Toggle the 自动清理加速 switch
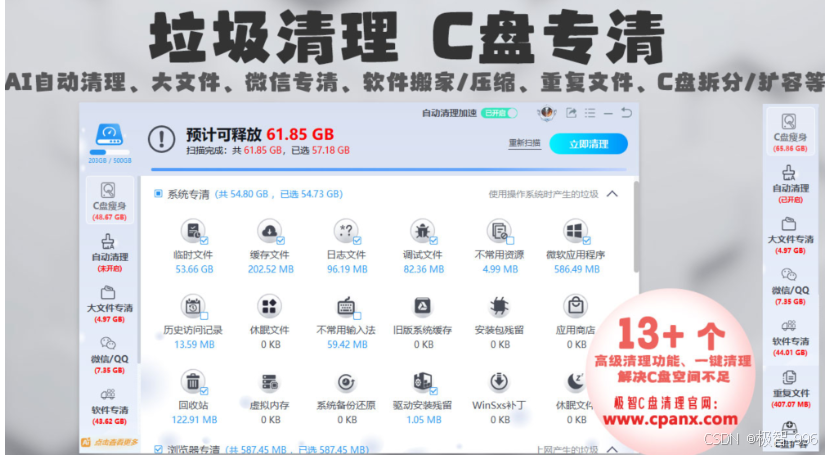Viewport: 835px width, 455px height. [x=498, y=113]
